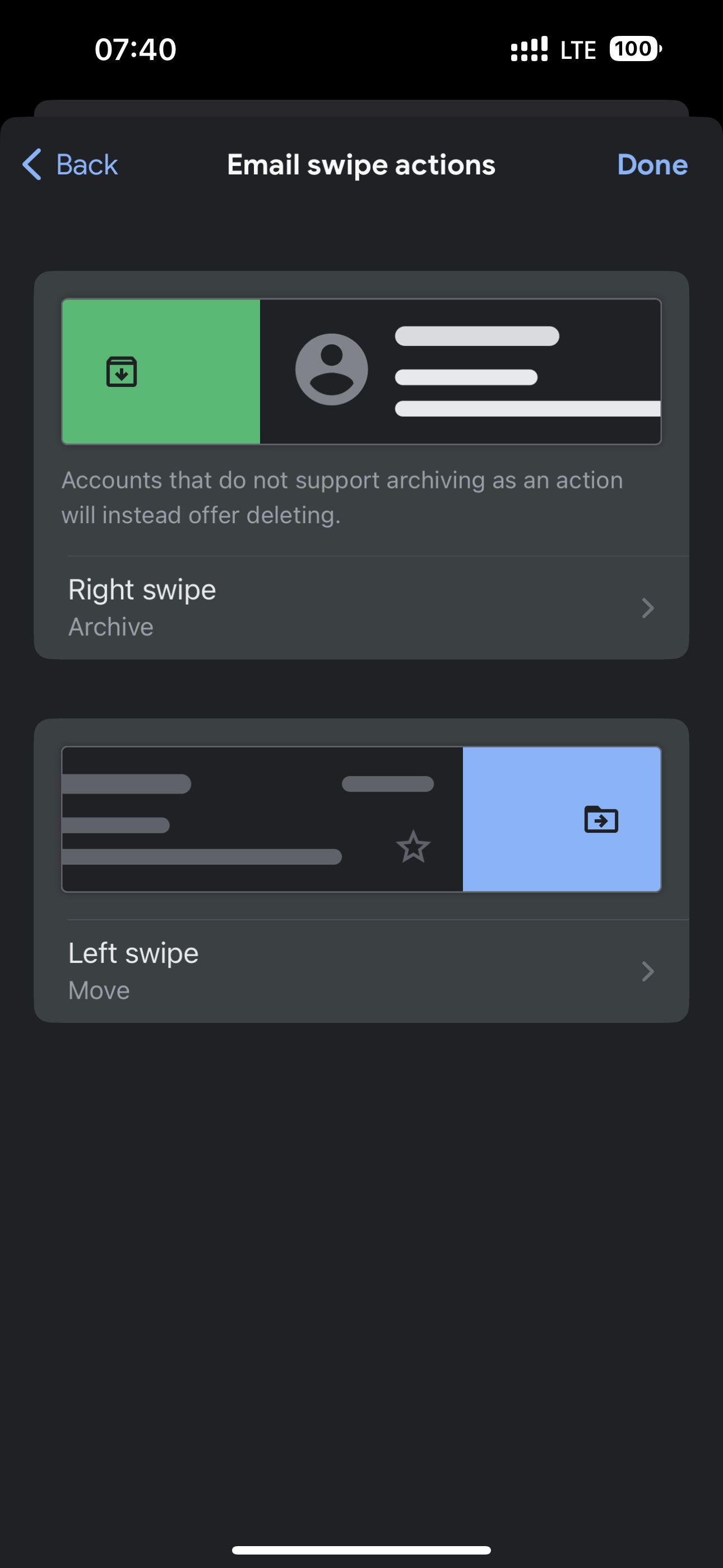Tap the move-to-folder icon in blue preview

601,819
